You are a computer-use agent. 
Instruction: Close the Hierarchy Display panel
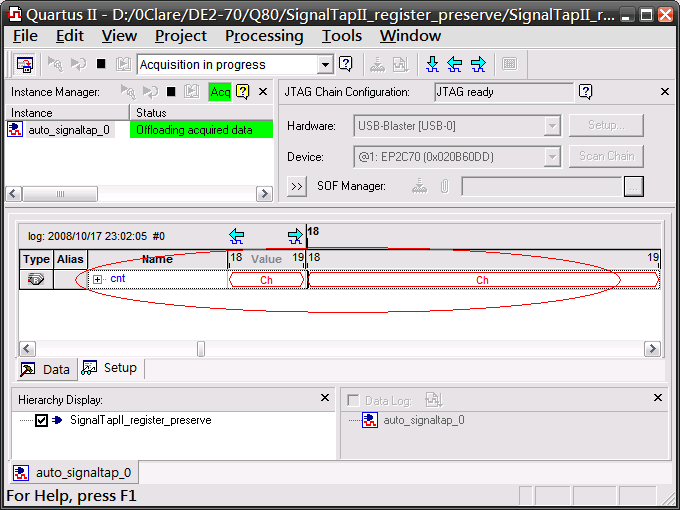tap(325, 398)
